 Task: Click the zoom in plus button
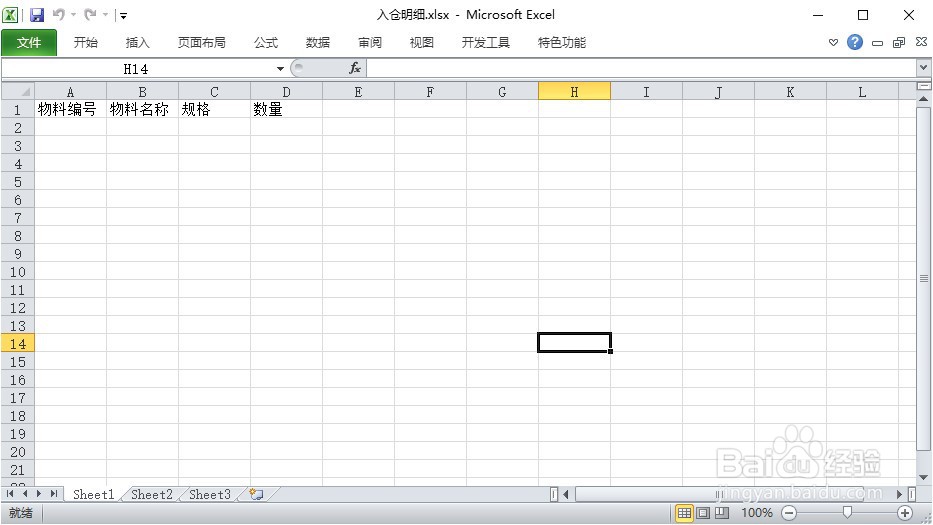click(x=905, y=512)
